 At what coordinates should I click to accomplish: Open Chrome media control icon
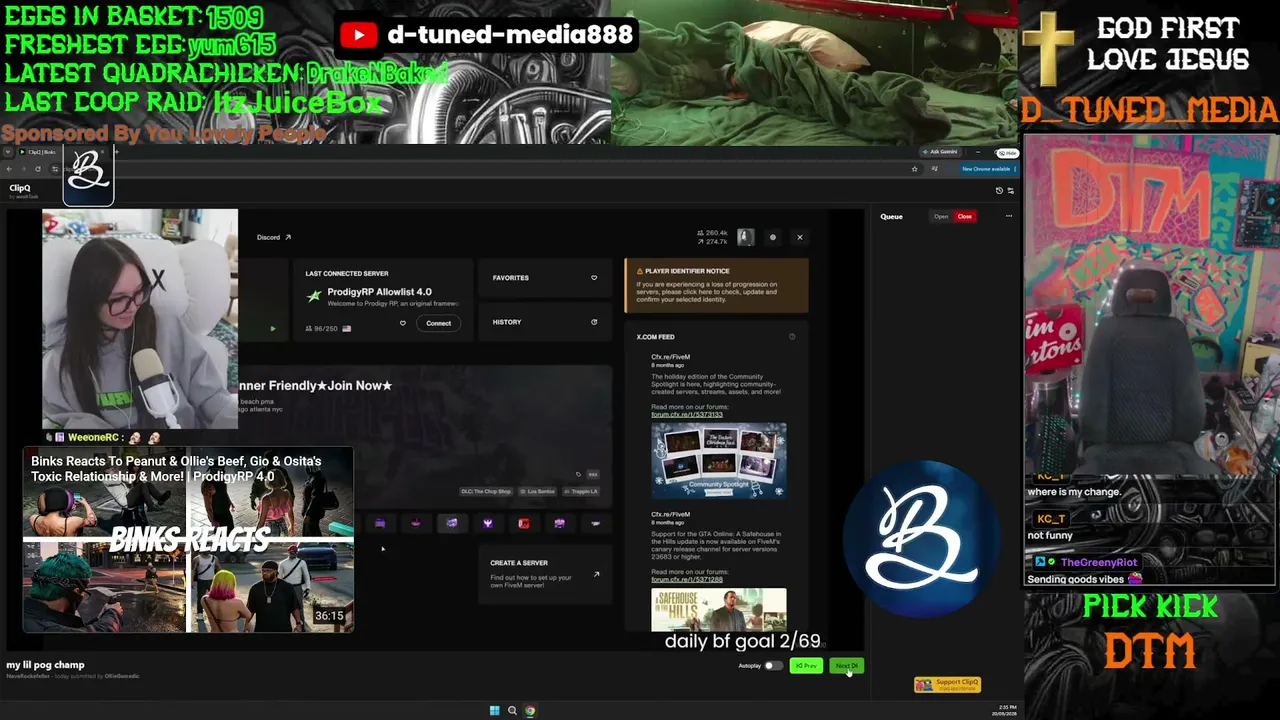(934, 169)
